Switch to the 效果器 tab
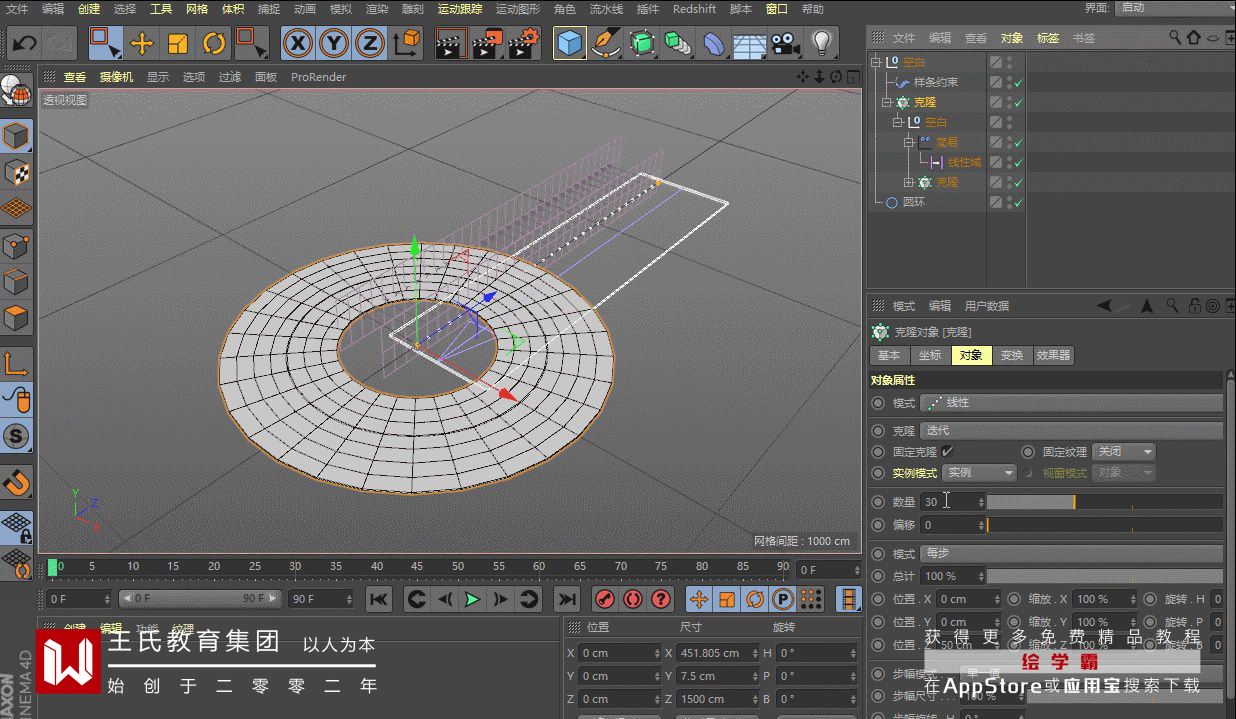 (1053, 355)
